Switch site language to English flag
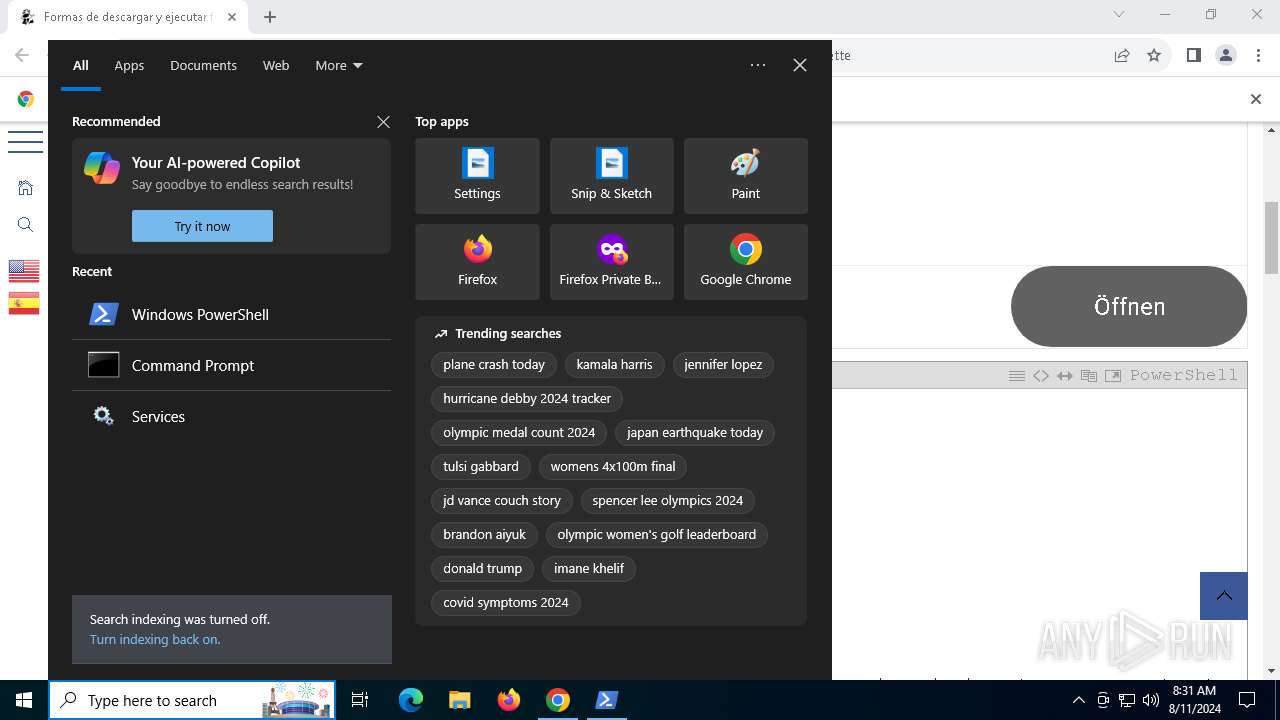1280x720 pixels. 24,271
